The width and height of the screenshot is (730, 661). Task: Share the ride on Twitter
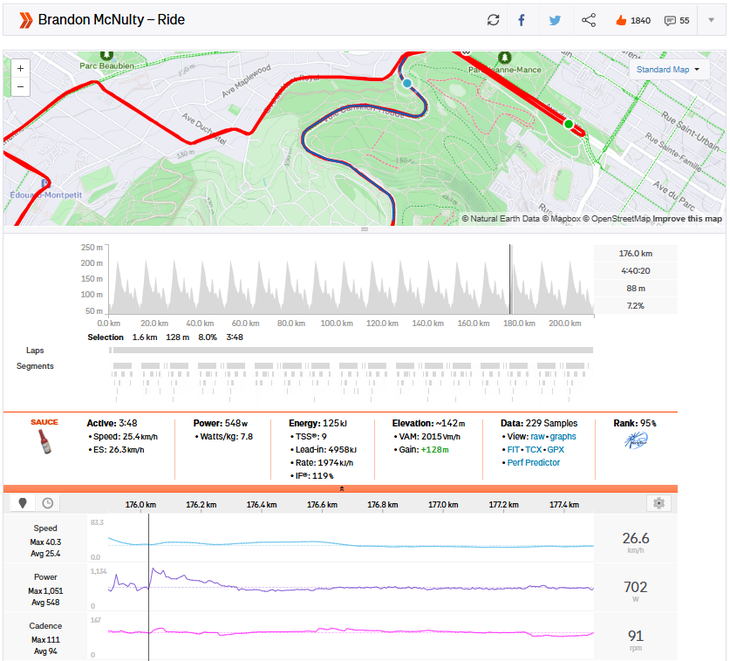click(x=555, y=20)
